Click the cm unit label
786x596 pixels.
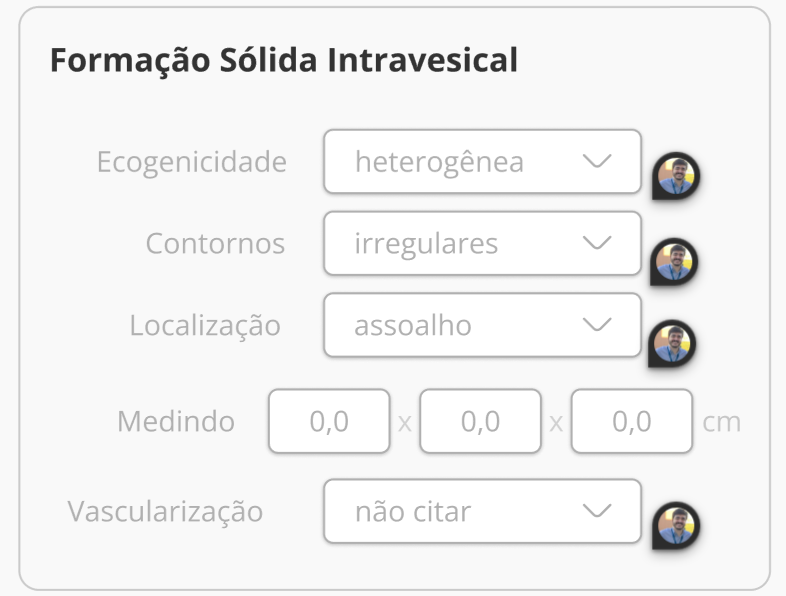click(x=722, y=422)
